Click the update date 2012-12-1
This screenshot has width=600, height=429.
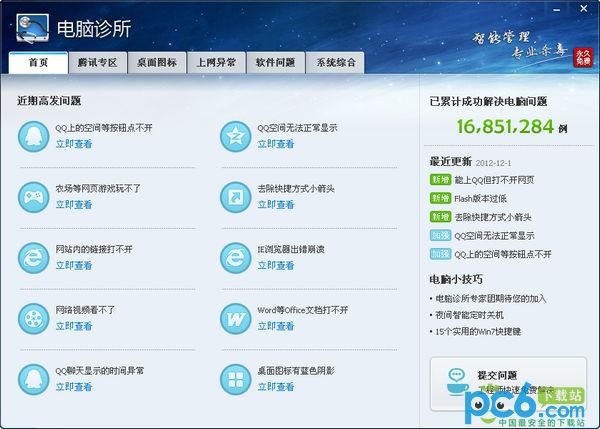coord(493,163)
